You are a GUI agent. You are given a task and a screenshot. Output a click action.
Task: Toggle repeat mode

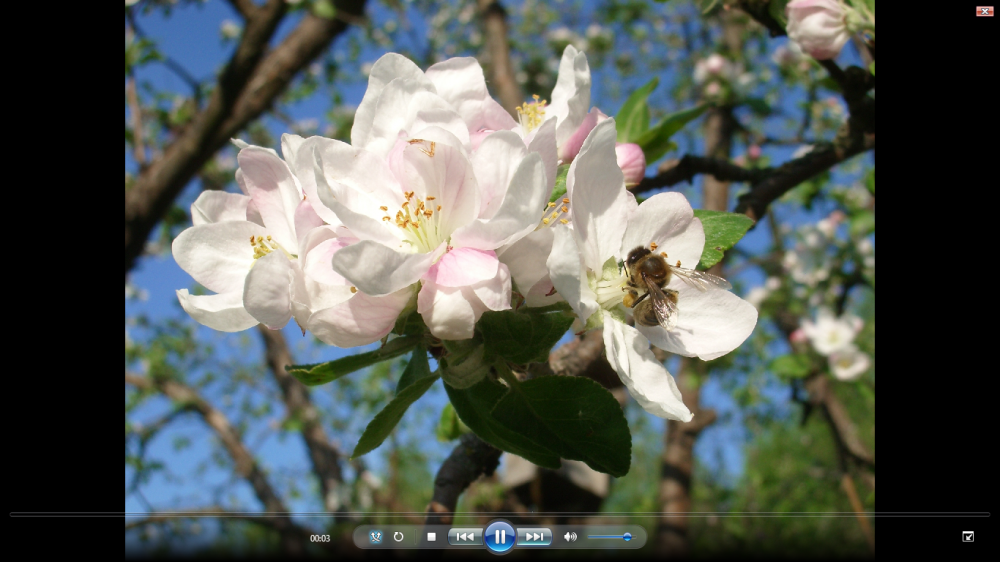tap(399, 537)
